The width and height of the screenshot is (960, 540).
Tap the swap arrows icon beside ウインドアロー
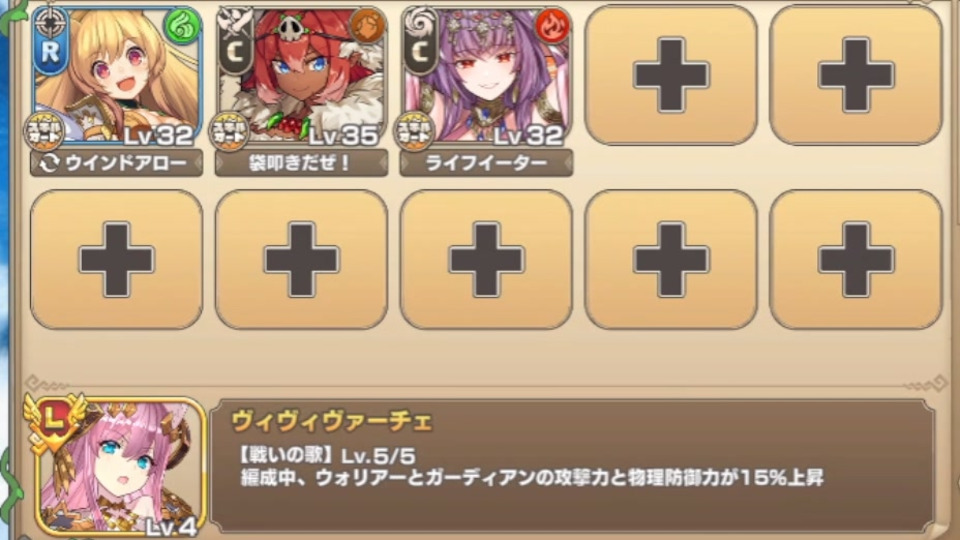pos(49,163)
